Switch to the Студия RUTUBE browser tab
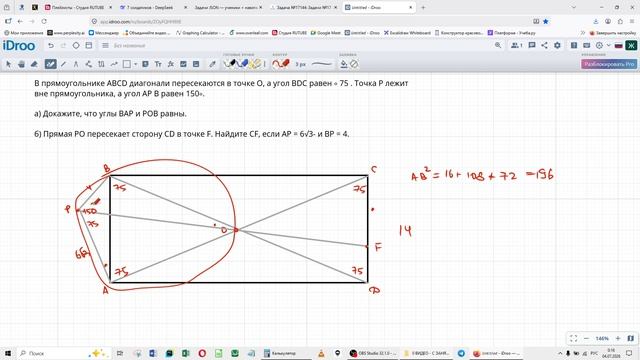 [x=78, y=7]
